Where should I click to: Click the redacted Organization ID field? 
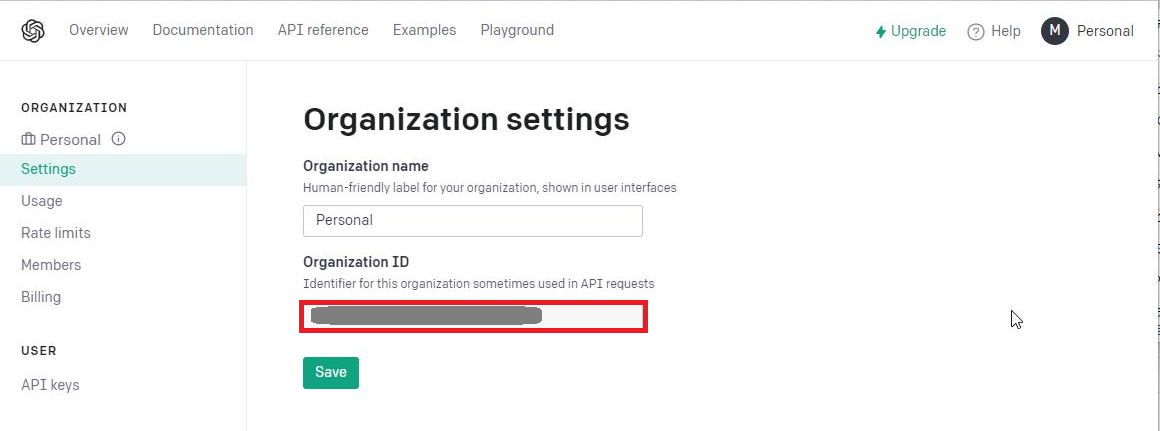473,316
